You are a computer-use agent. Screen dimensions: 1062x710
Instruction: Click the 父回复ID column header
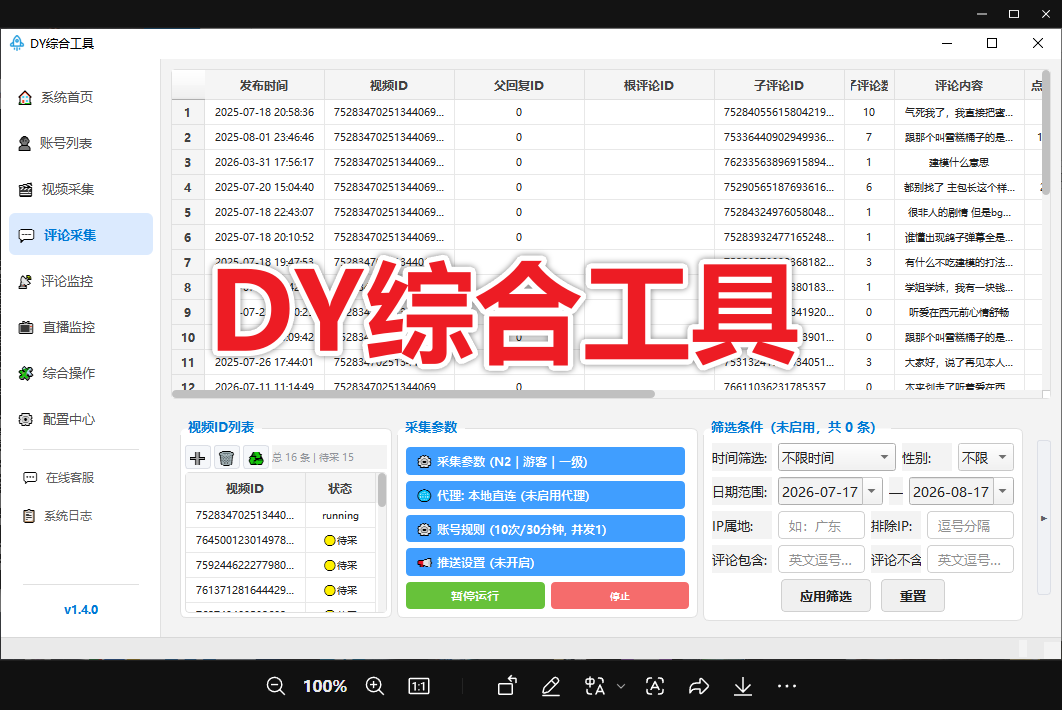[519, 85]
